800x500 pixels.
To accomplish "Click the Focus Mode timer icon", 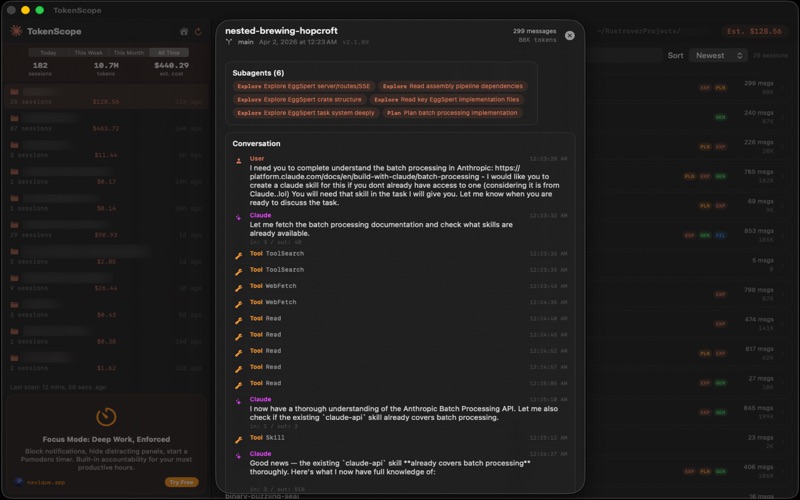I will 106,416.
